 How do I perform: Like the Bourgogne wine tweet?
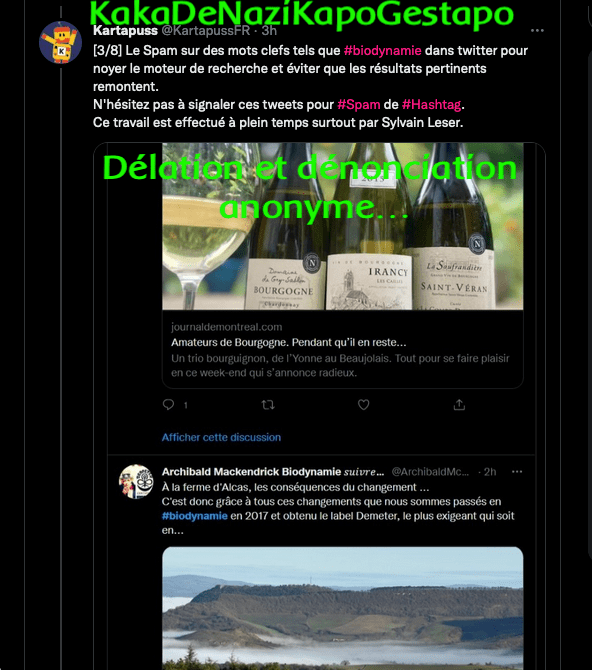pyautogui.click(x=363, y=404)
